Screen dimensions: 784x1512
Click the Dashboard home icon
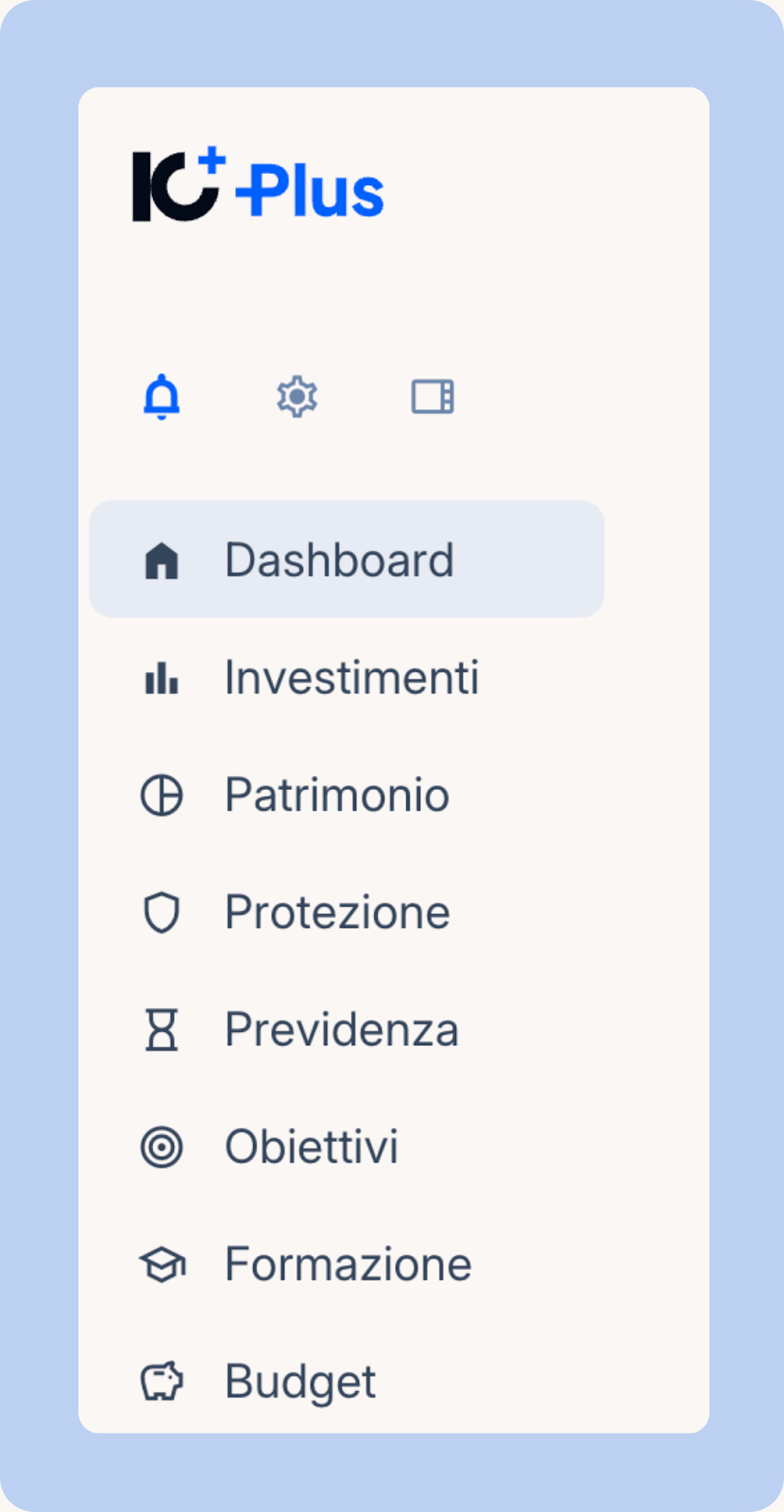(162, 560)
